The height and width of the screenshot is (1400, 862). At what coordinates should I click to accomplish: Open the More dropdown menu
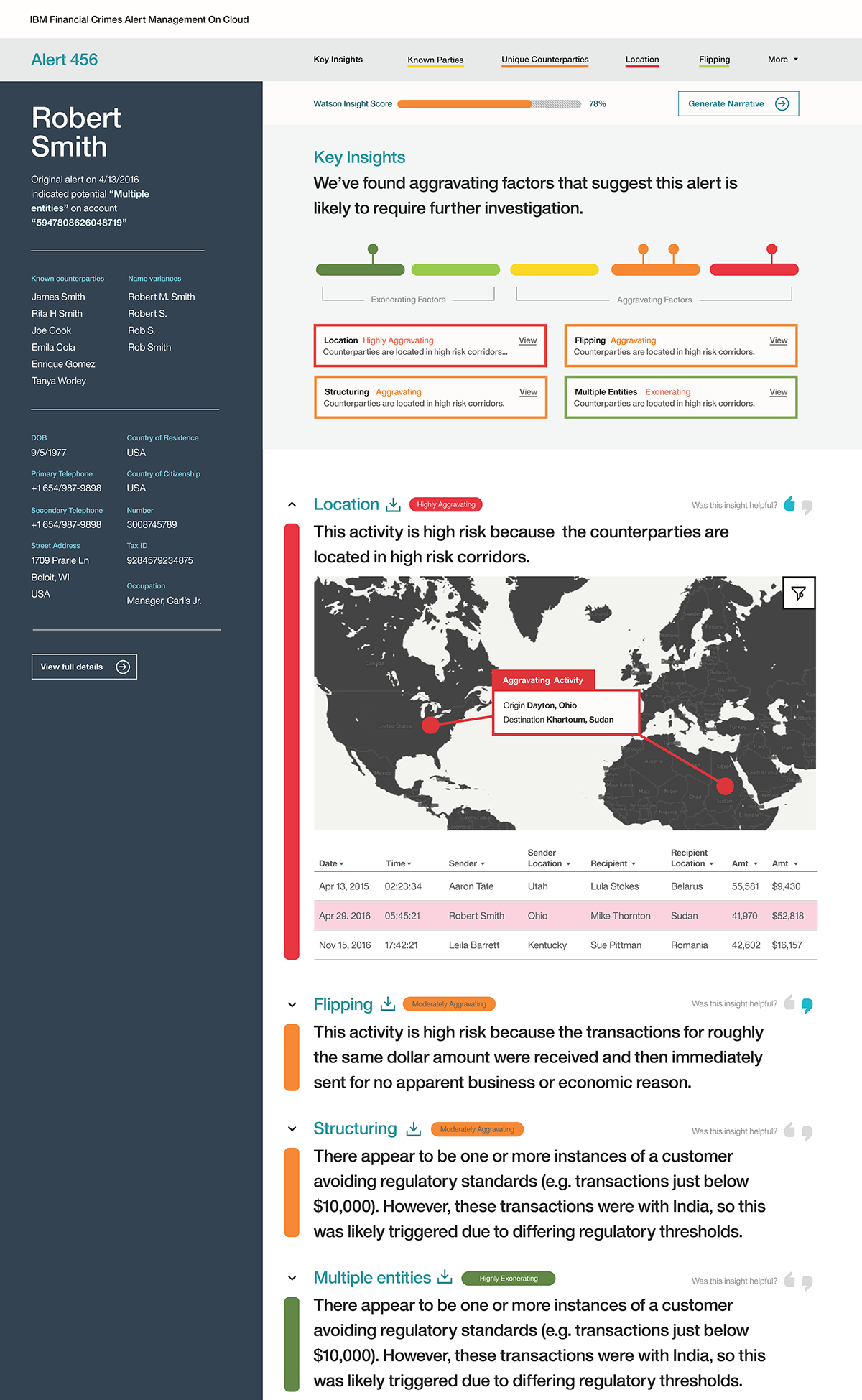(x=782, y=60)
